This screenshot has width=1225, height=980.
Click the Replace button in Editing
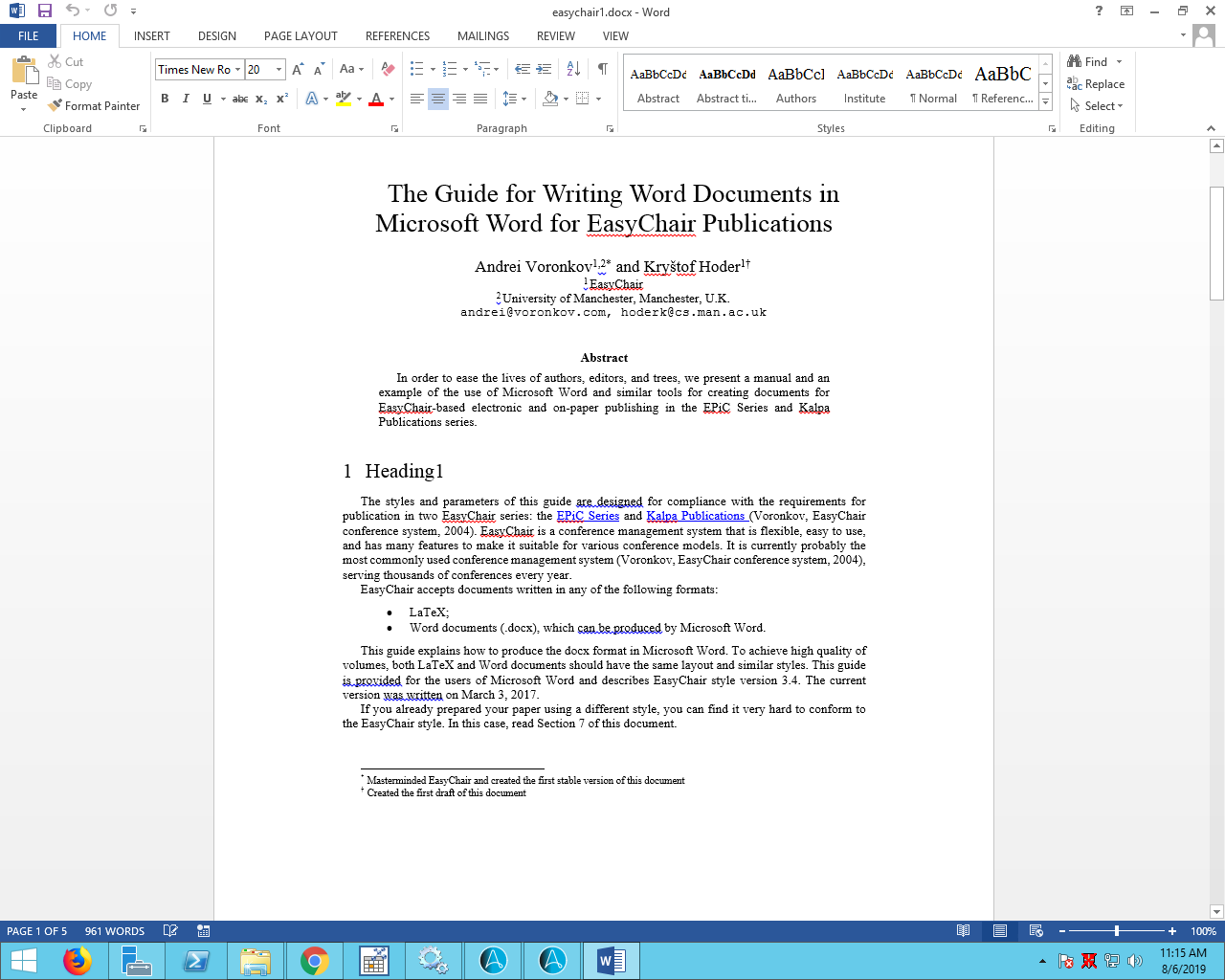coord(1096,84)
